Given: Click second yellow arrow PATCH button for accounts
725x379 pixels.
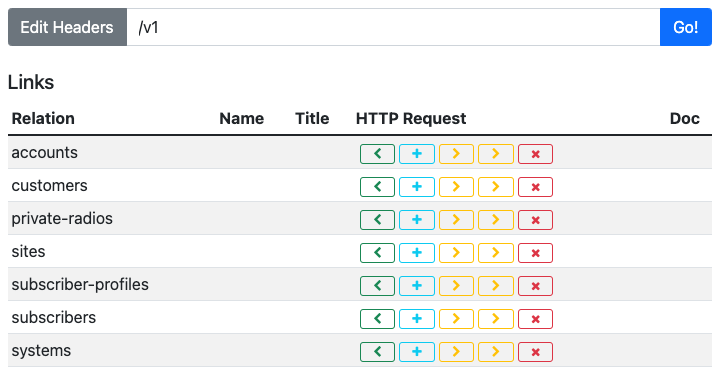Looking at the screenshot, I should (x=496, y=154).
